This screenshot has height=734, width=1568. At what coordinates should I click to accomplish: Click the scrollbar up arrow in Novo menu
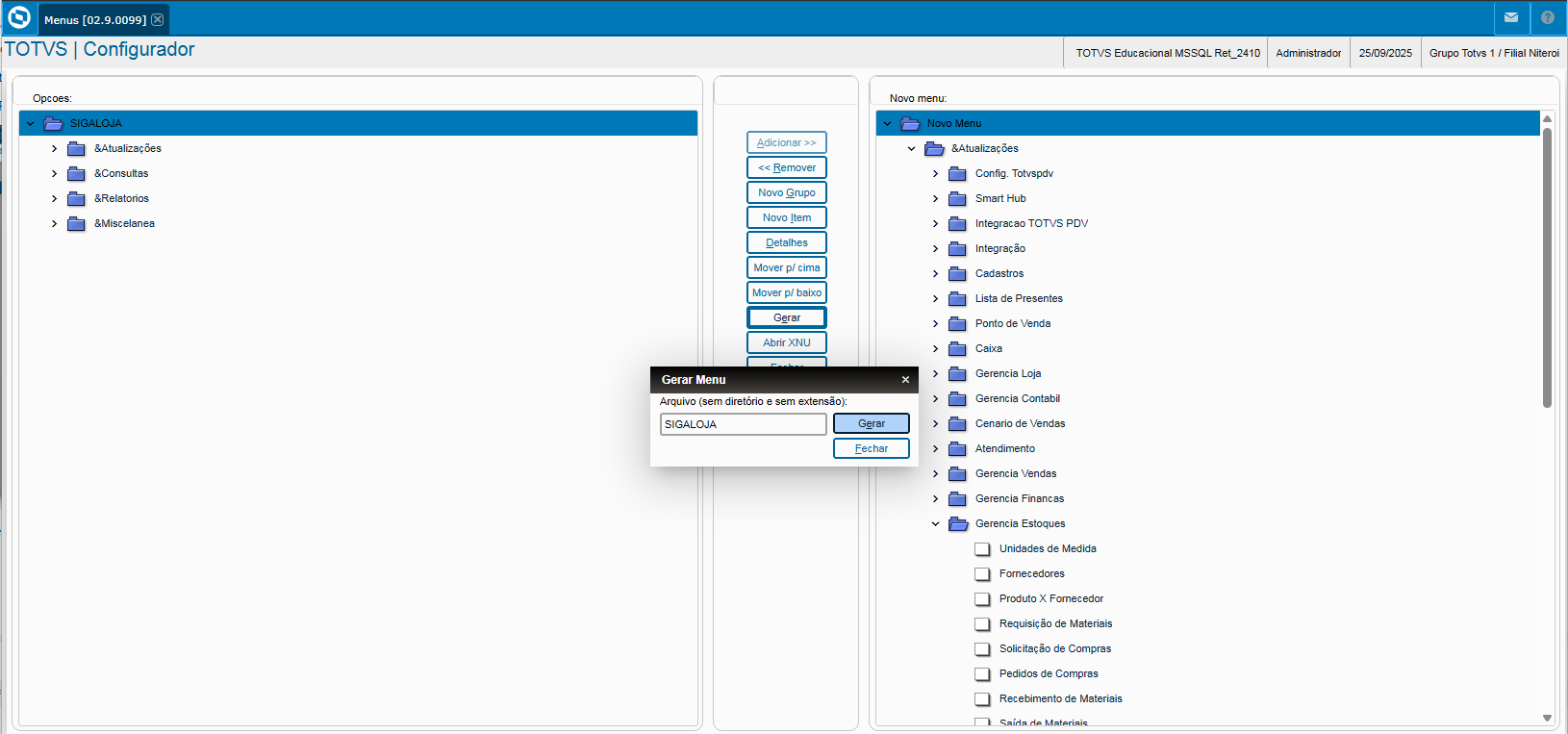(x=1547, y=118)
